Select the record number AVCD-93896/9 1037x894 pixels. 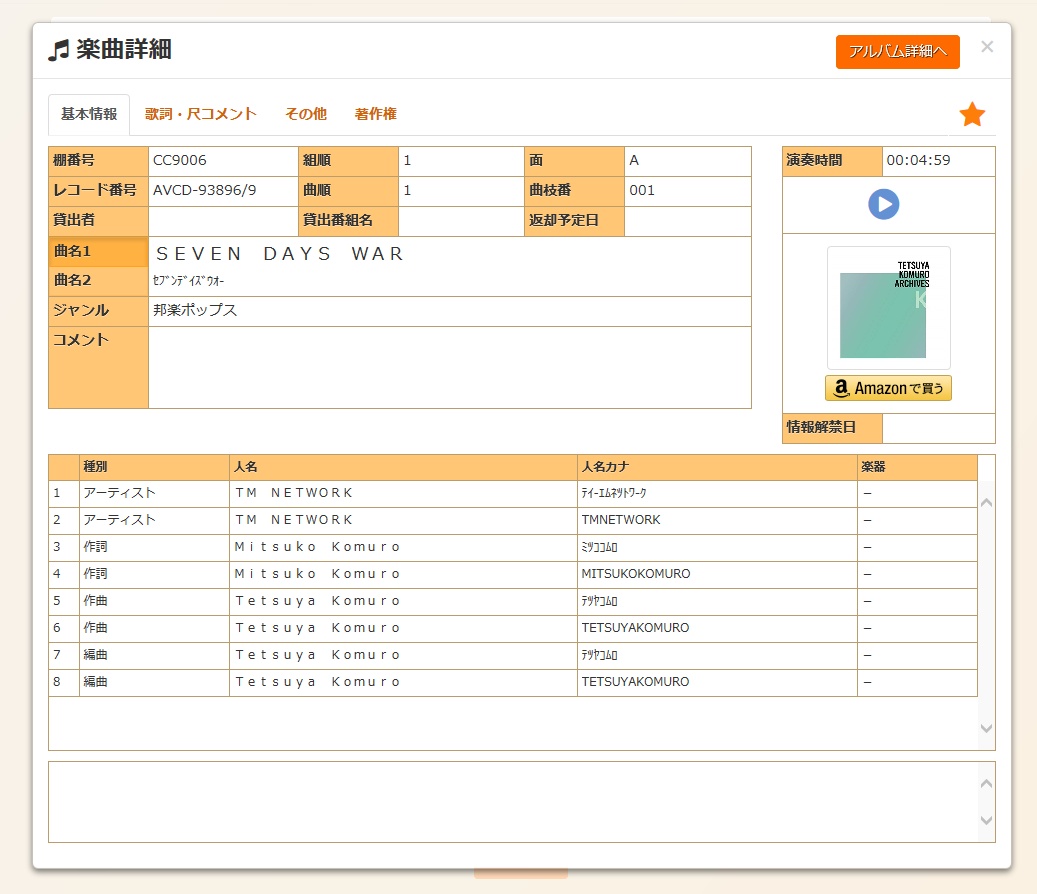coord(204,190)
